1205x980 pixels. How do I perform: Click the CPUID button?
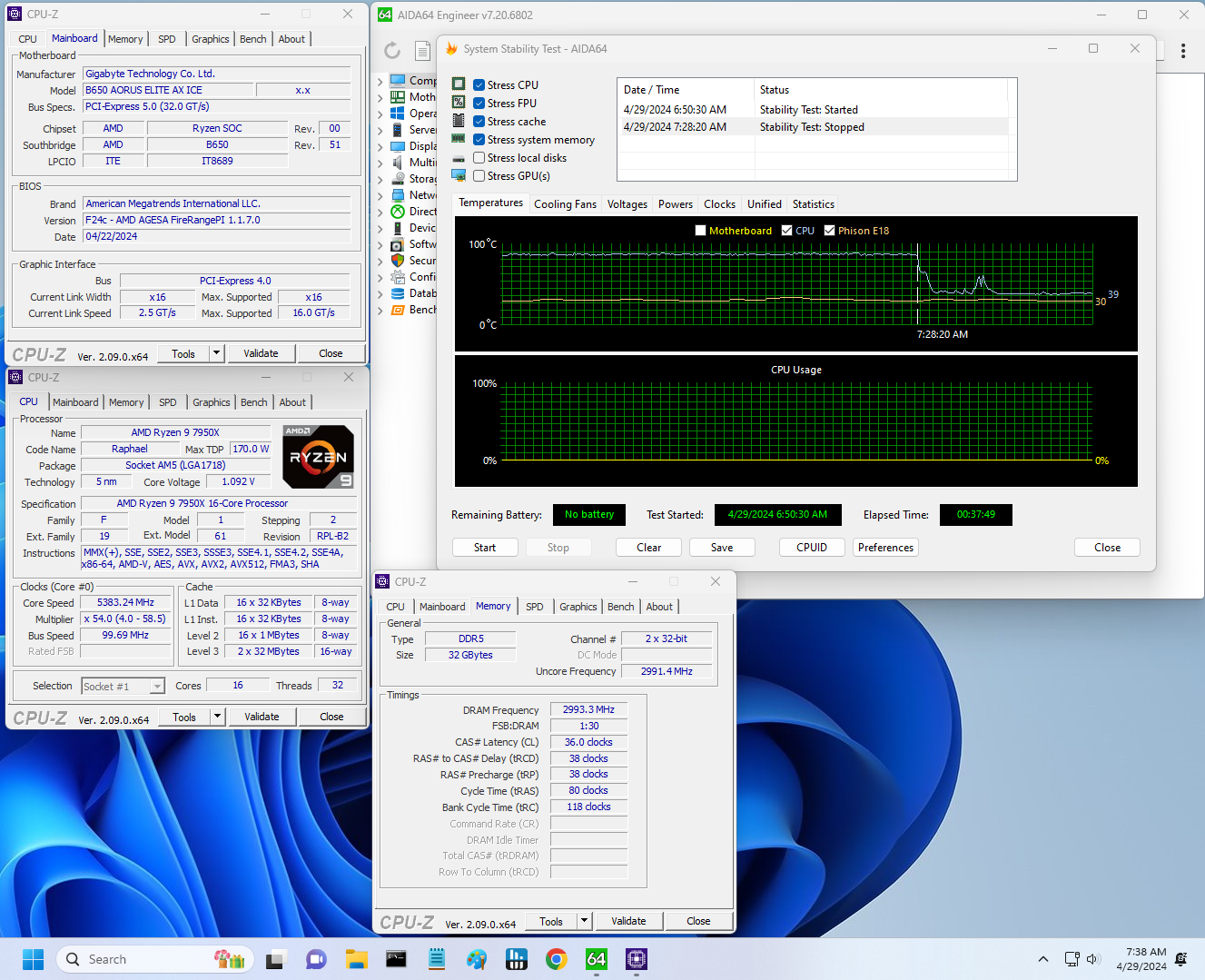tap(812, 548)
